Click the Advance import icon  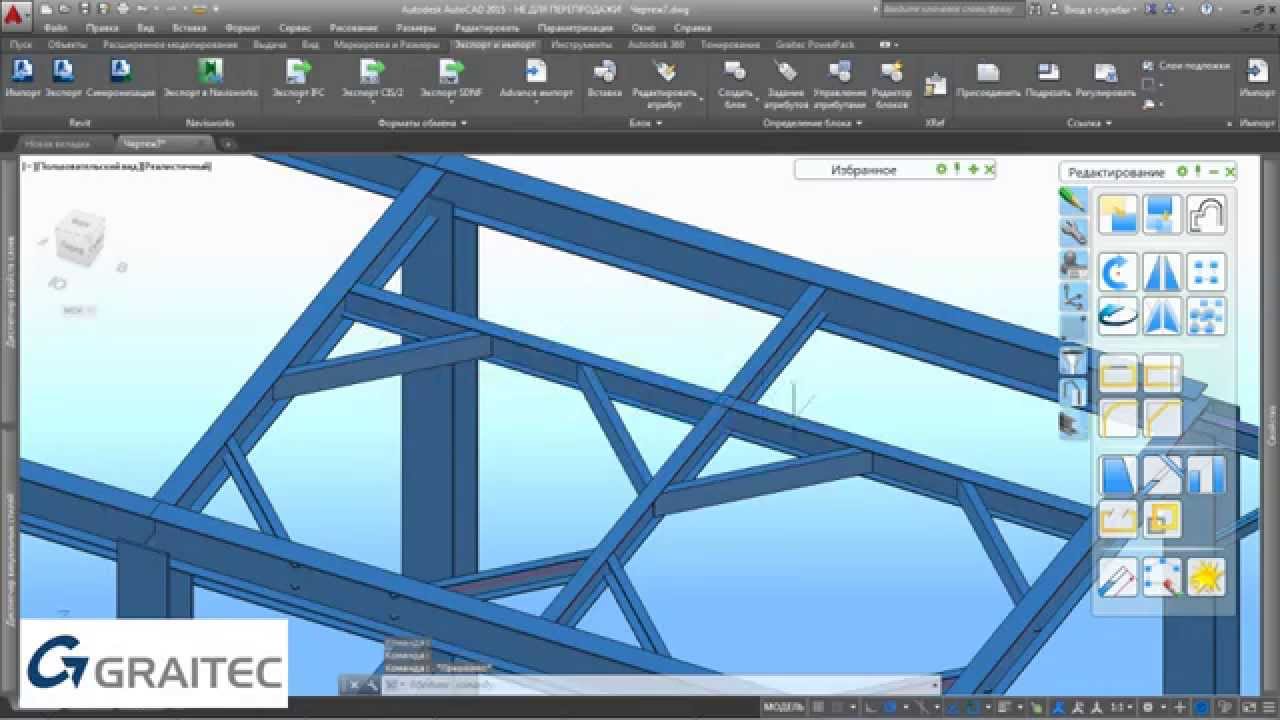coord(537,71)
